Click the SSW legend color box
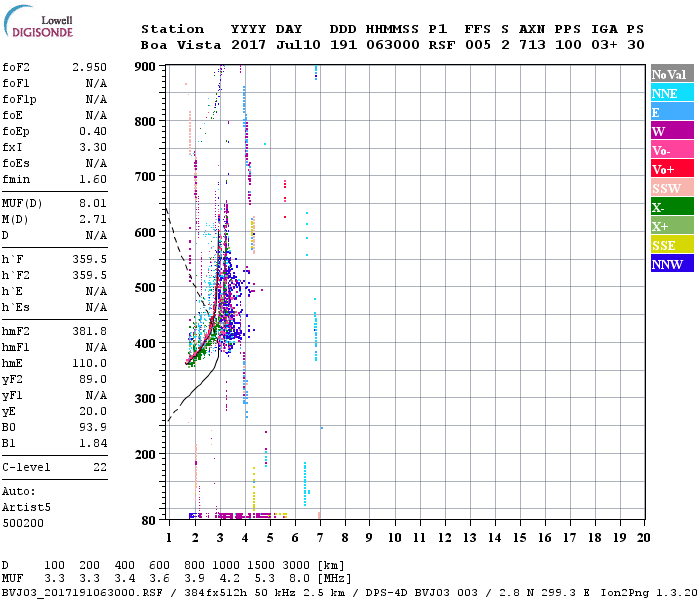The image size is (700, 600). click(669, 188)
